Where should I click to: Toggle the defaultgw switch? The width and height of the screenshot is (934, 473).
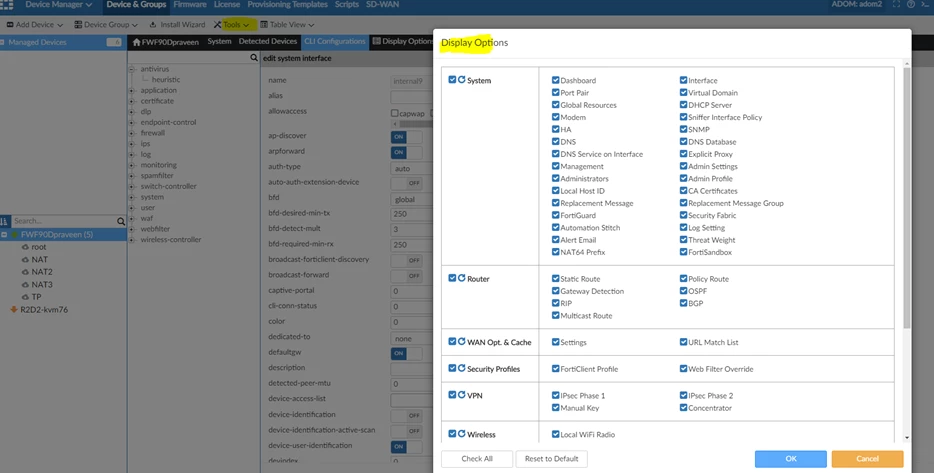(406, 353)
